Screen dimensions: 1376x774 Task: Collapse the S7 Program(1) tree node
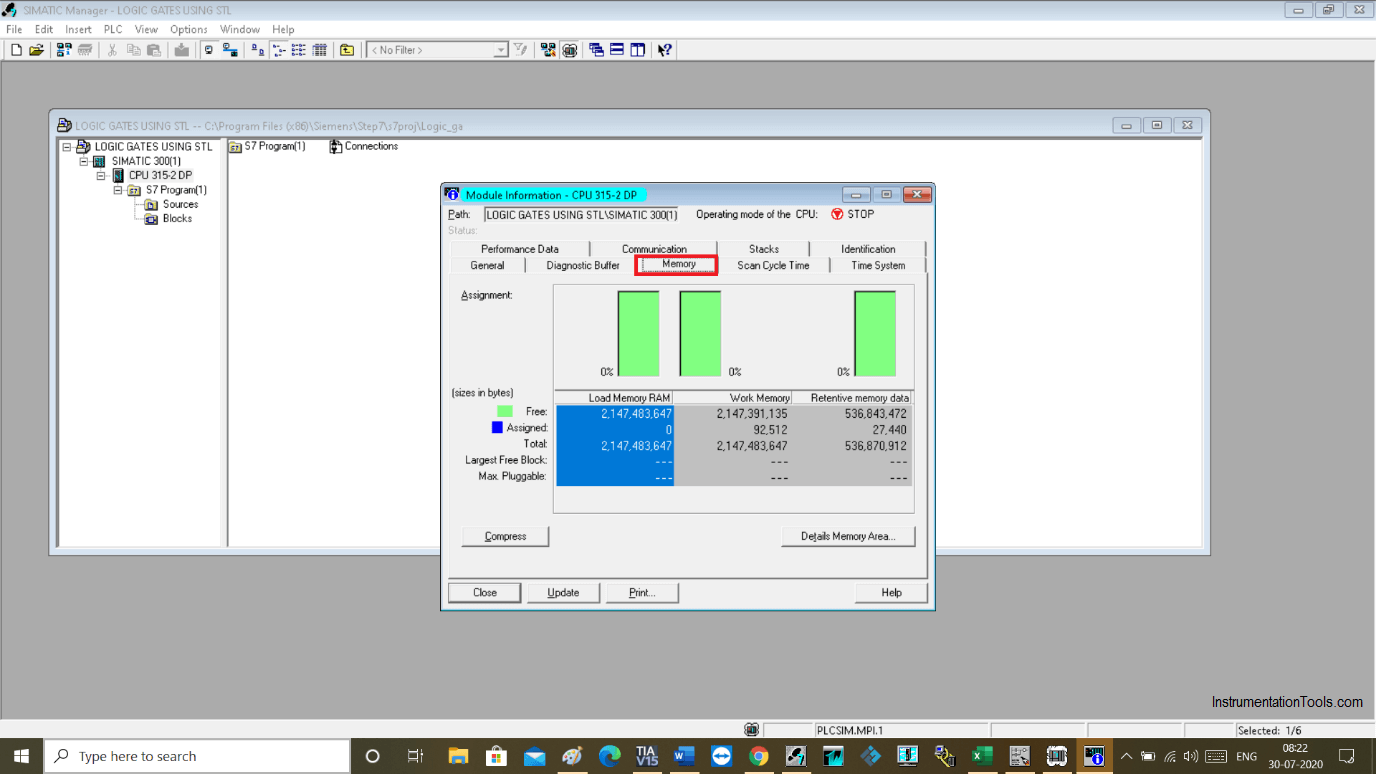pyautogui.click(x=118, y=190)
